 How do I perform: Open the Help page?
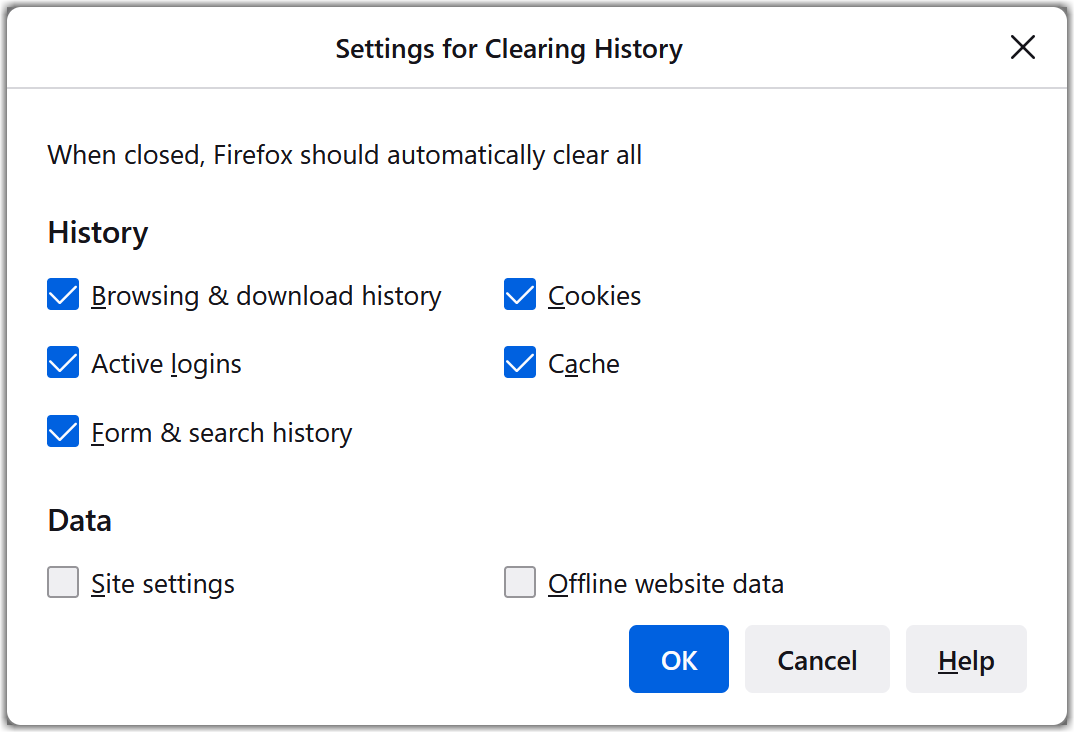point(965,659)
